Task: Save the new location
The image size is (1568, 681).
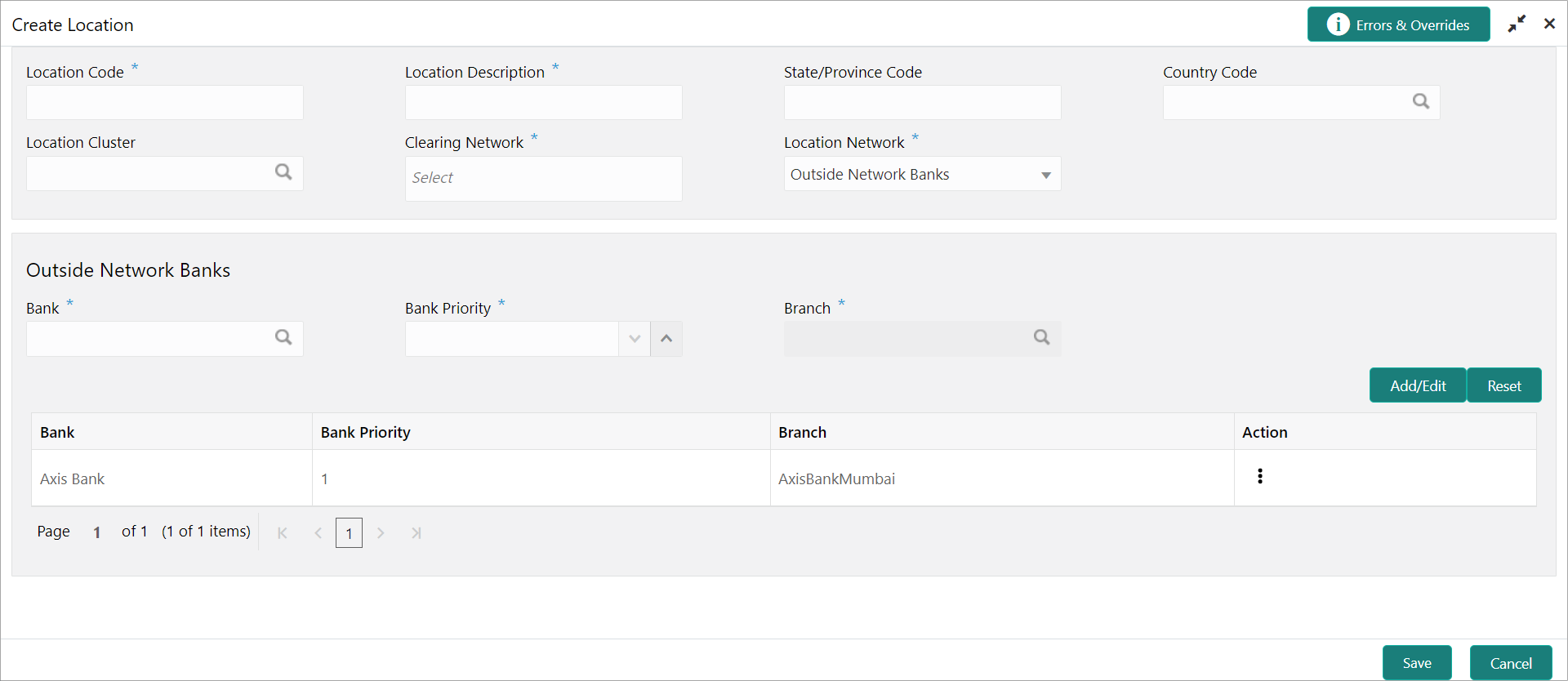Action: [x=1417, y=663]
